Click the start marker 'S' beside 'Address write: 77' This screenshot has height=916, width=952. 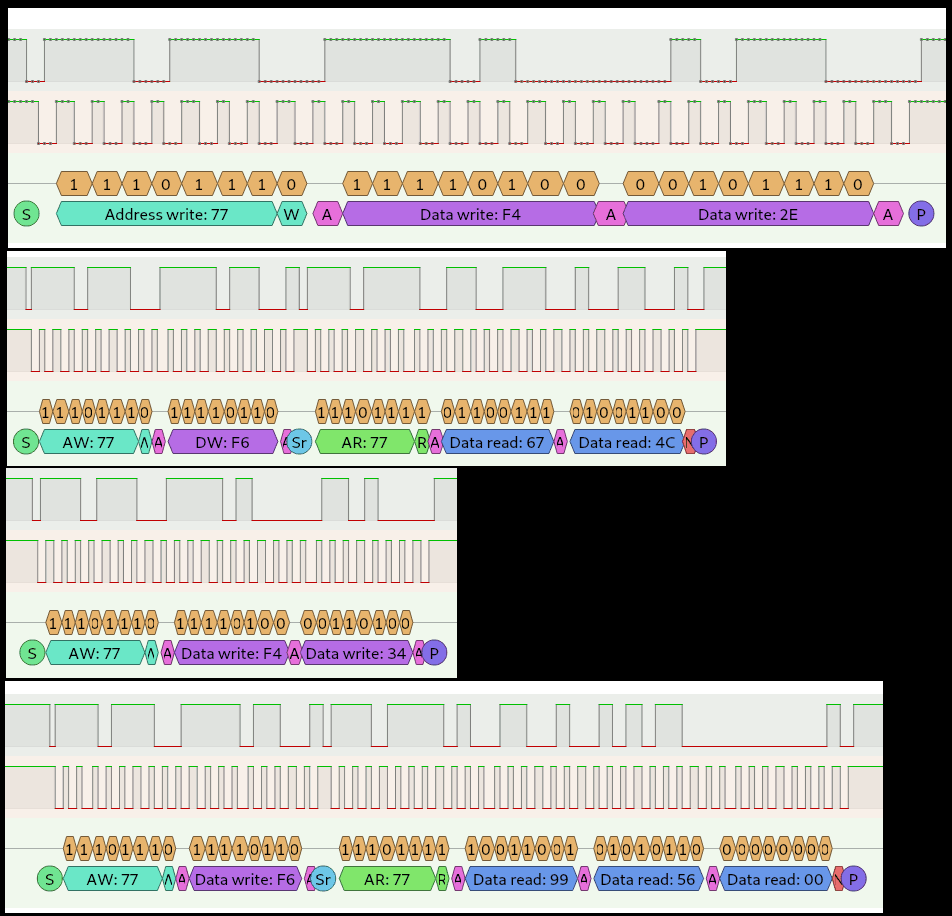pos(26,214)
